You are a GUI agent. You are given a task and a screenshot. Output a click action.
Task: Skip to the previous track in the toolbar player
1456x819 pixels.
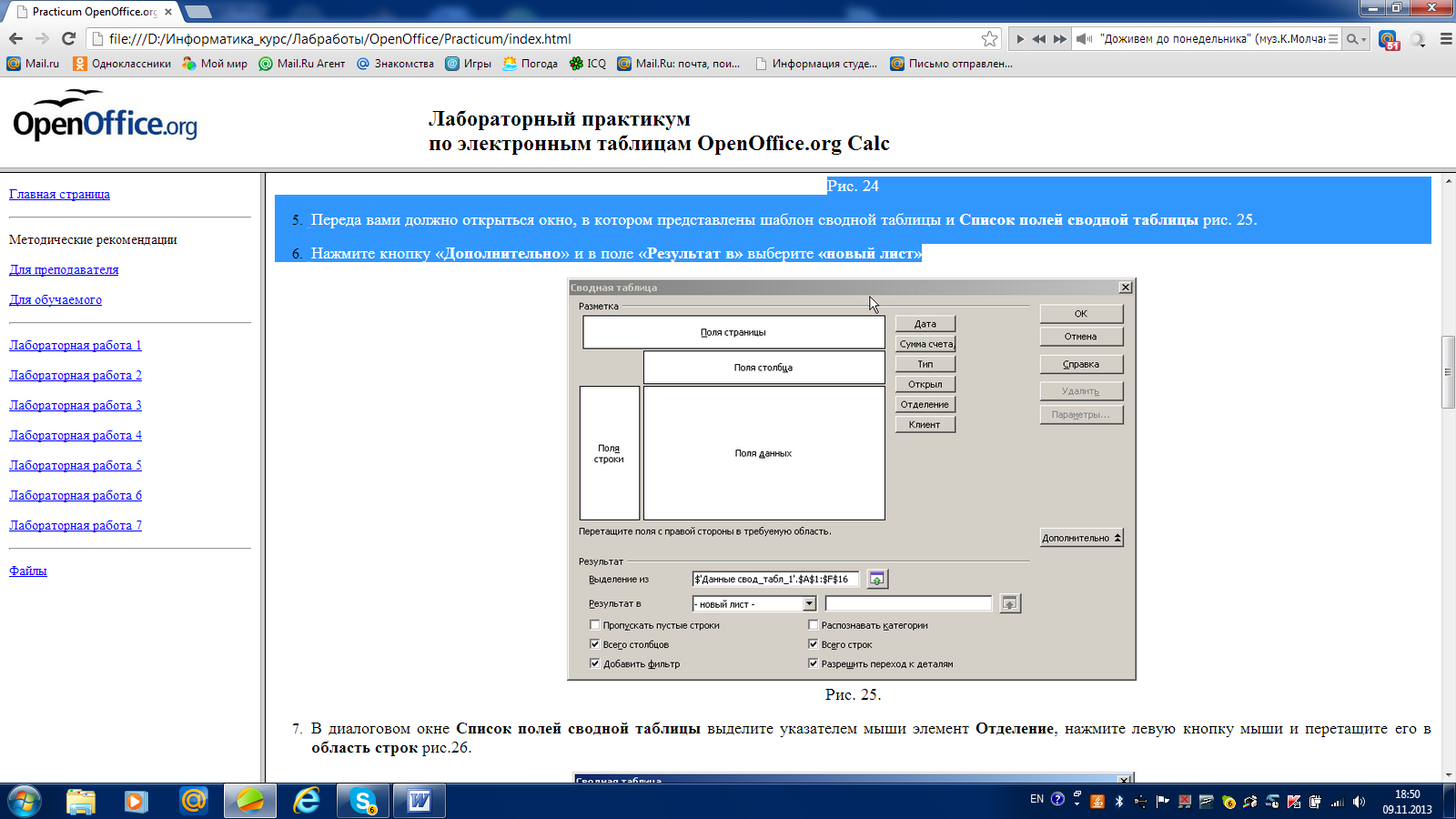(1039, 39)
